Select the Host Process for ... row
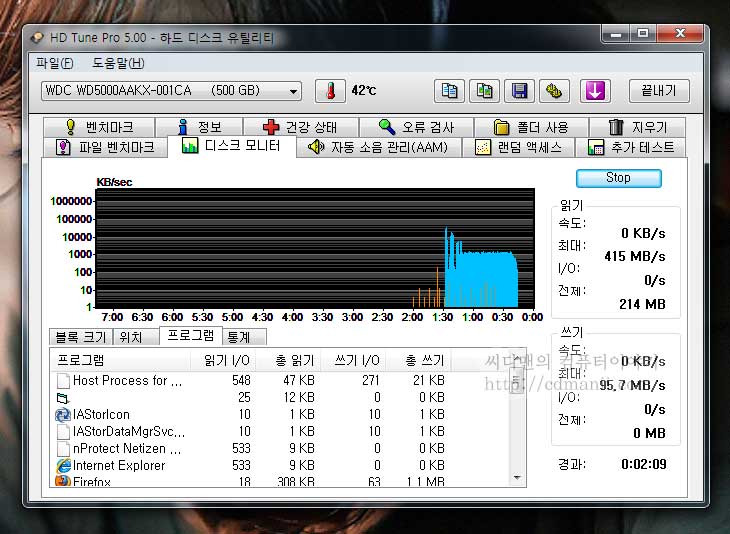The width and height of the screenshot is (730, 534). pyautogui.click(x=279, y=380)
